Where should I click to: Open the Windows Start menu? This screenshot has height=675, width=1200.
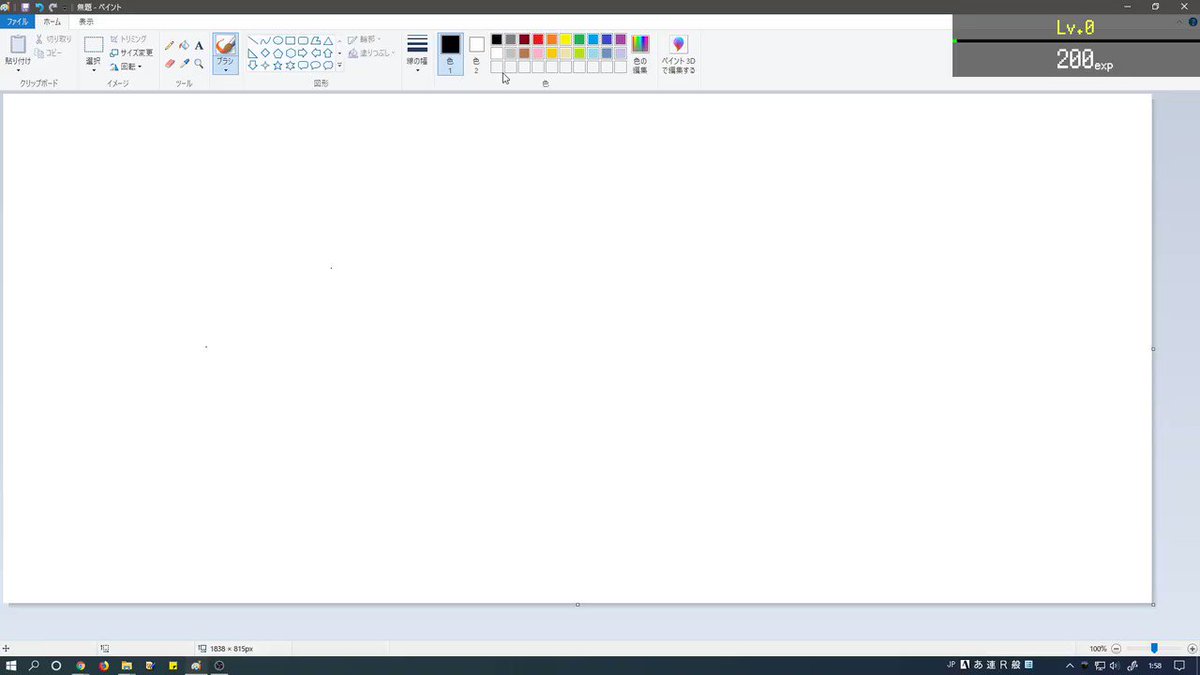[x=12, y=665]
